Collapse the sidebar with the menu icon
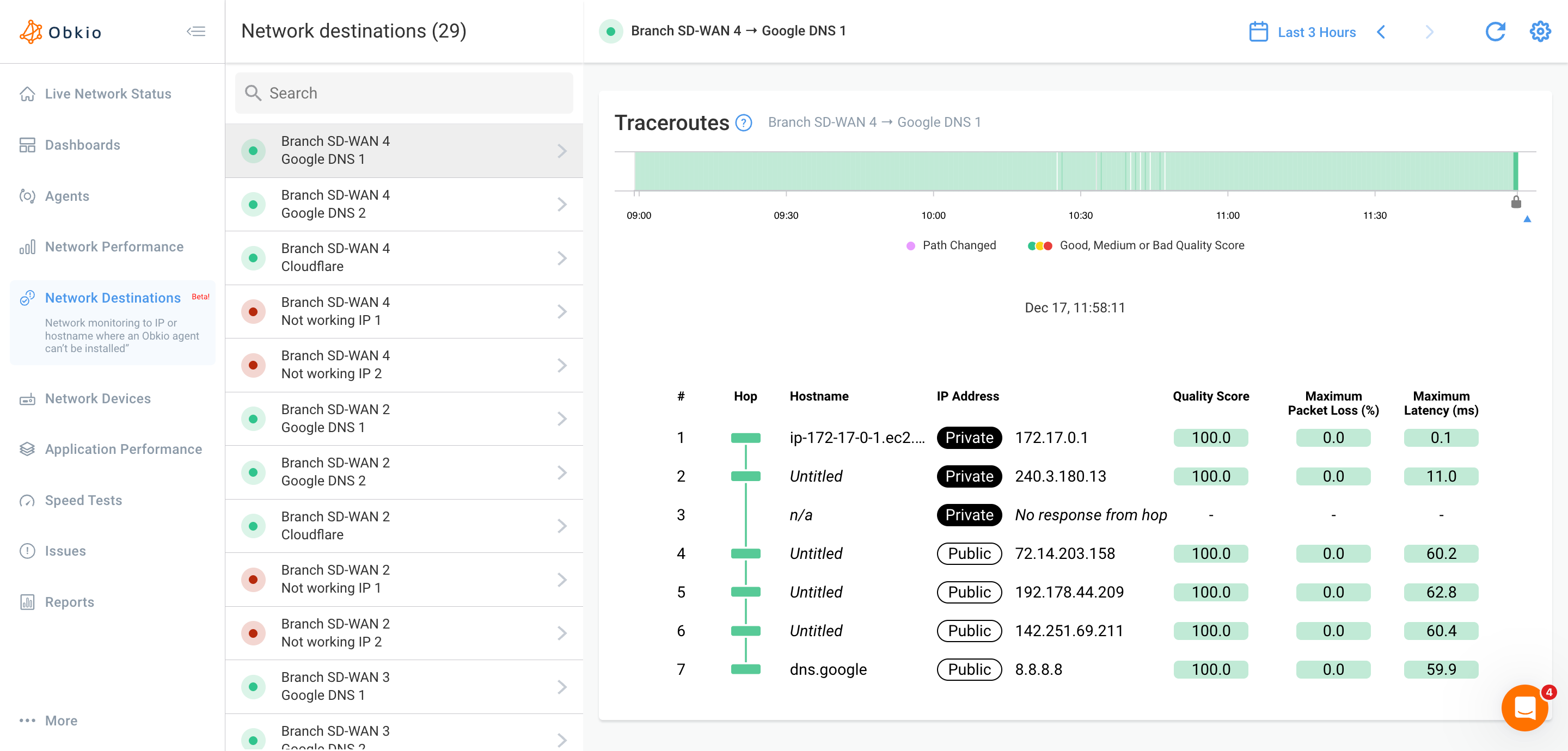 click(195, 31)
